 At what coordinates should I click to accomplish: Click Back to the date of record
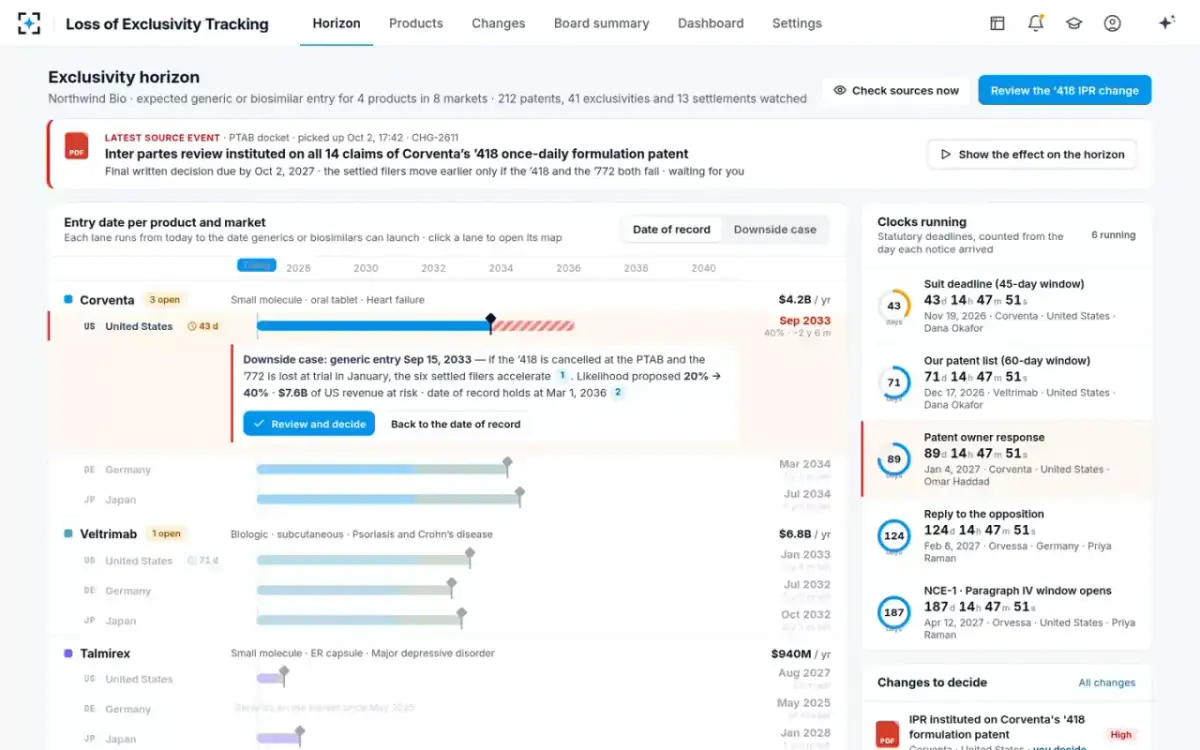455,424
